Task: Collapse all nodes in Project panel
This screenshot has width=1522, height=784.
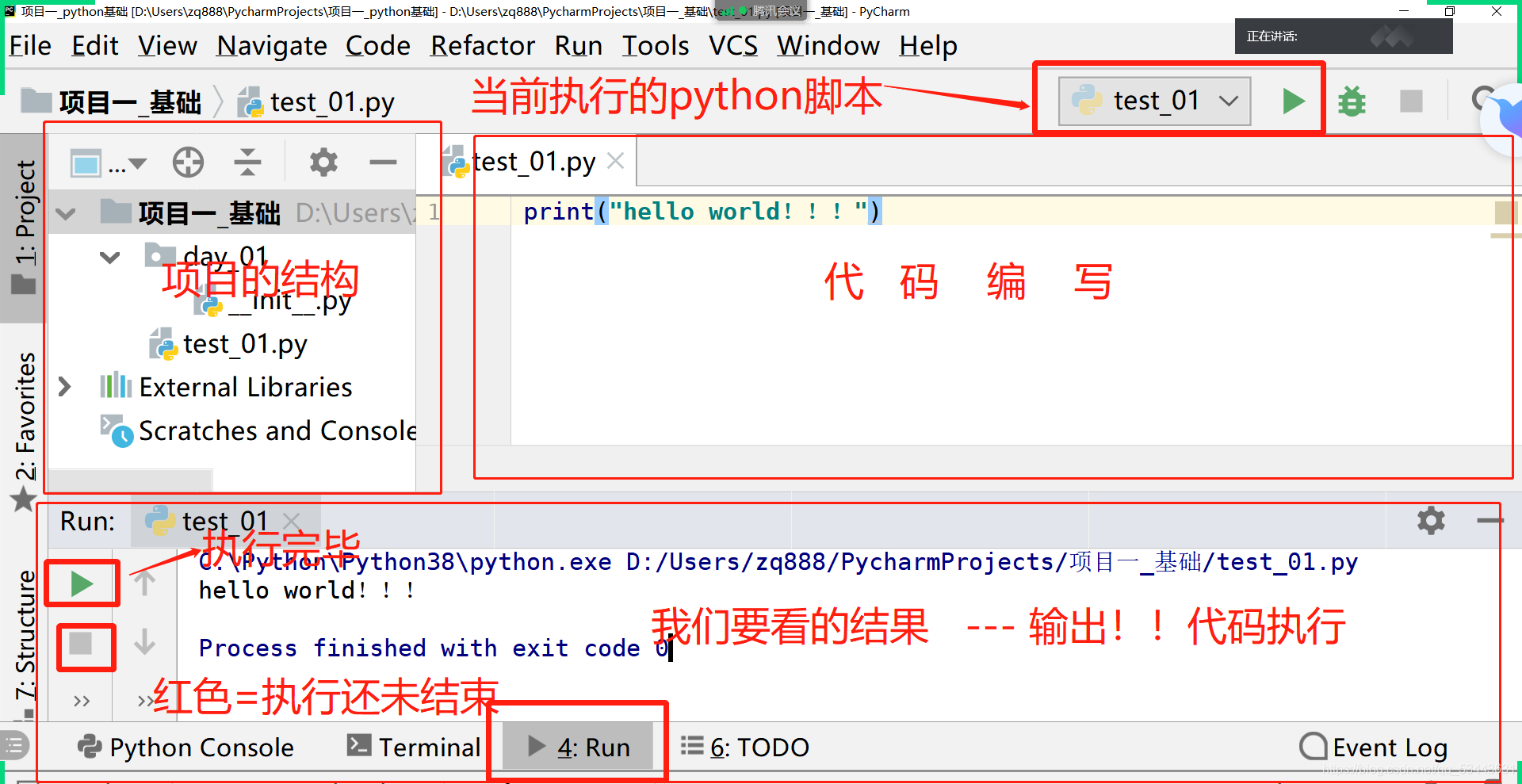Action: click(x=247, y=163)
